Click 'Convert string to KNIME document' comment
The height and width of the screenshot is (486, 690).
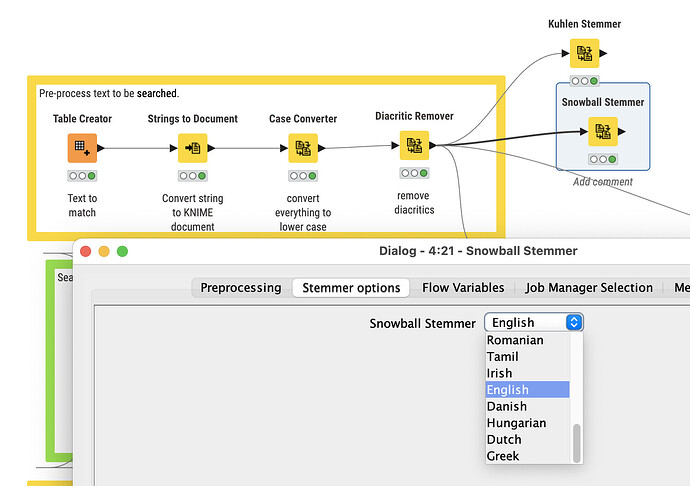tap(193, 212)
